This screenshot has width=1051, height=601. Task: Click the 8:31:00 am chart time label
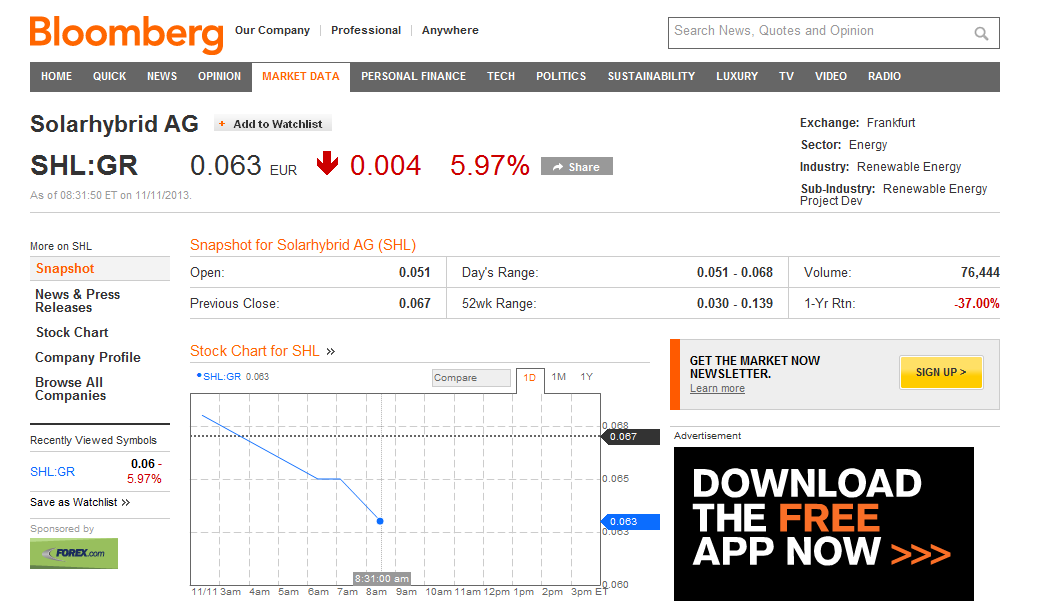381,578
